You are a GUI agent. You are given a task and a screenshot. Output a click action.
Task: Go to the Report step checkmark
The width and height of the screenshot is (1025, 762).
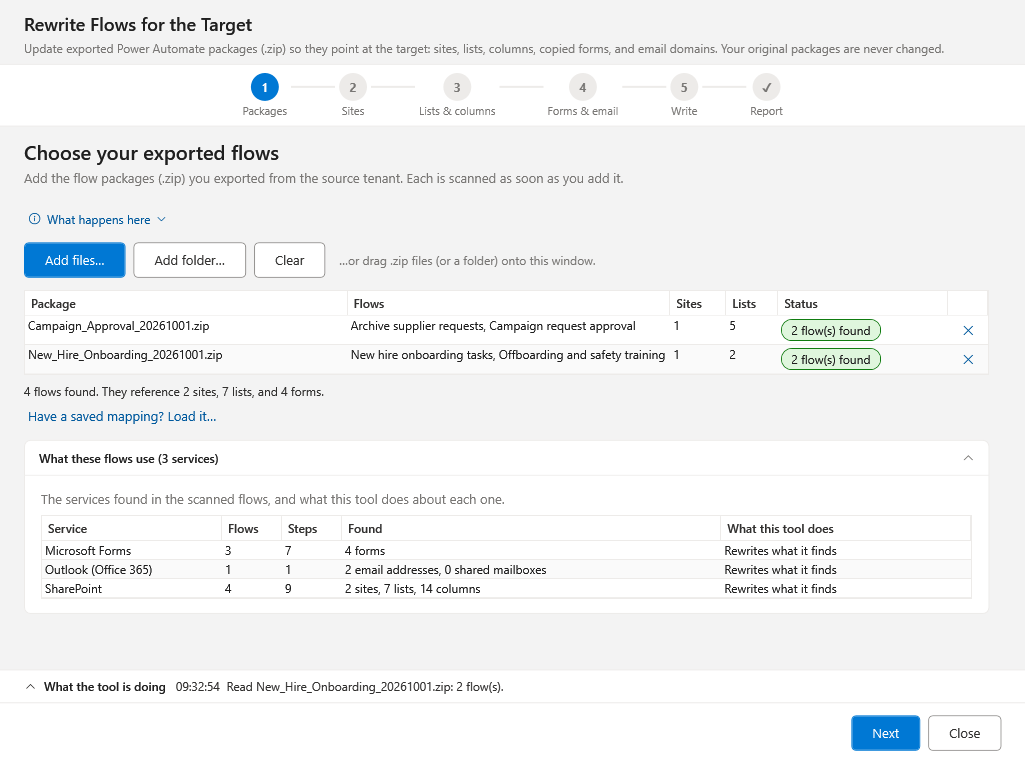pos(766,87)
